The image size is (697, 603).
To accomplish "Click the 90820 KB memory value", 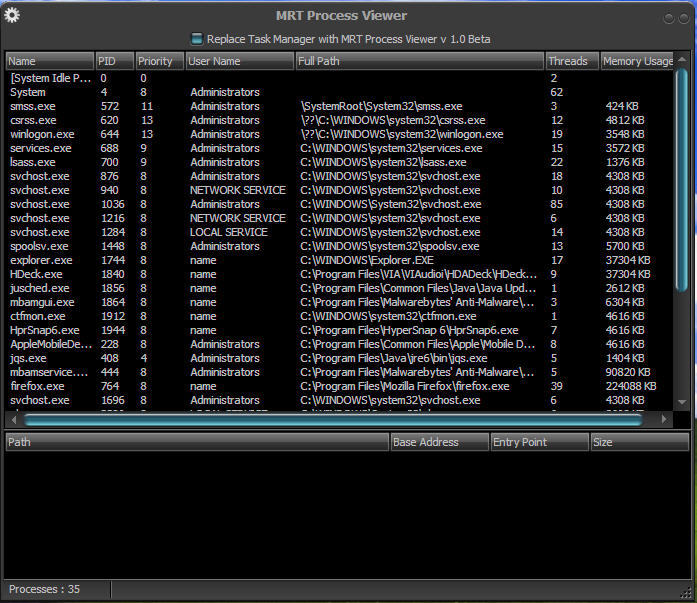I will click(x=628, y=372).
